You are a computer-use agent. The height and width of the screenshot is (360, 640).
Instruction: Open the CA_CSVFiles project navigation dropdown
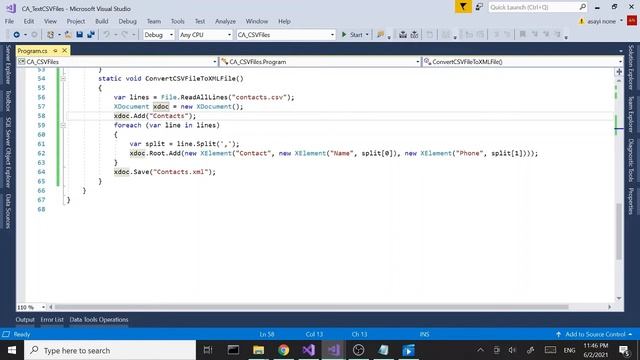pos(117,62)
